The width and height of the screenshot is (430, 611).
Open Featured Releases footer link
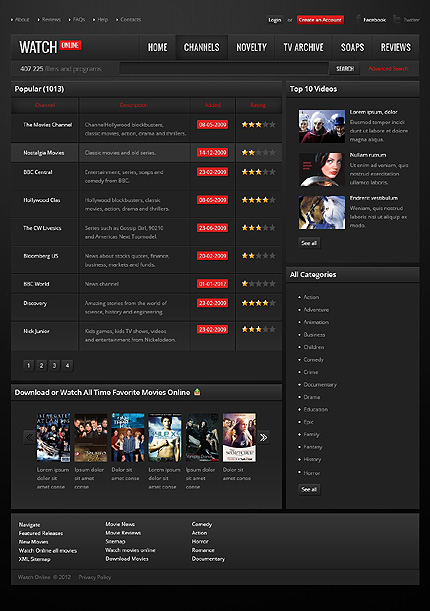(x=41, y=533)
